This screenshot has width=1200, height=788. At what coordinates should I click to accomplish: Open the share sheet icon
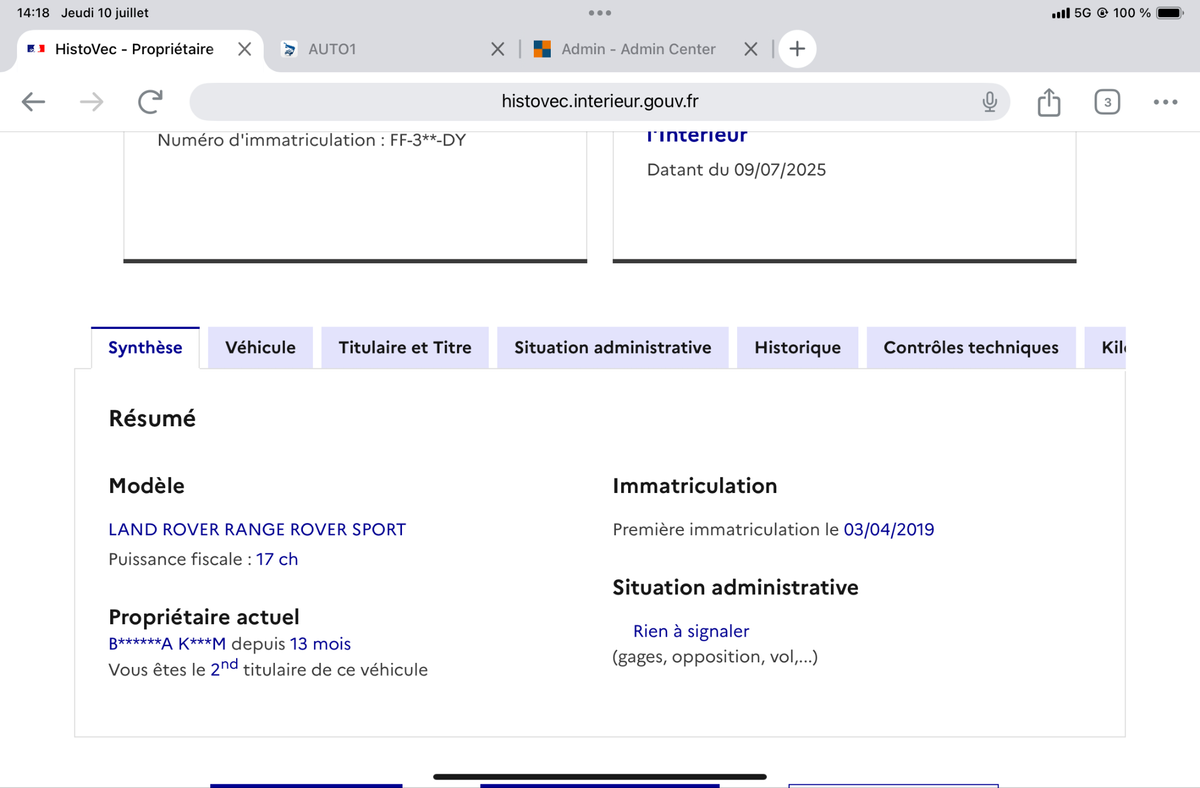[1048, 101]
